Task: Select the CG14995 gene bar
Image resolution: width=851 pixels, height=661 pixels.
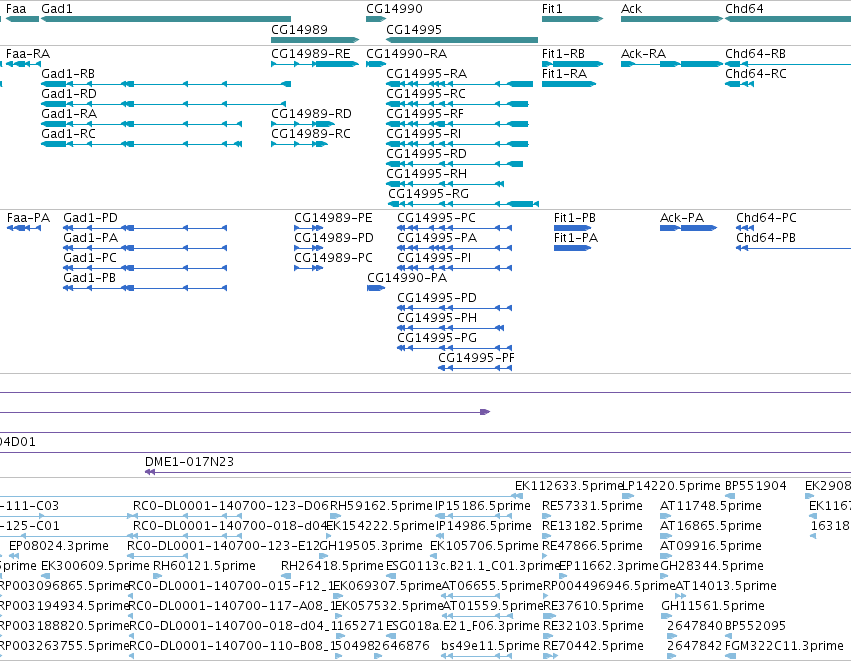Action: [x=462, y=40]
